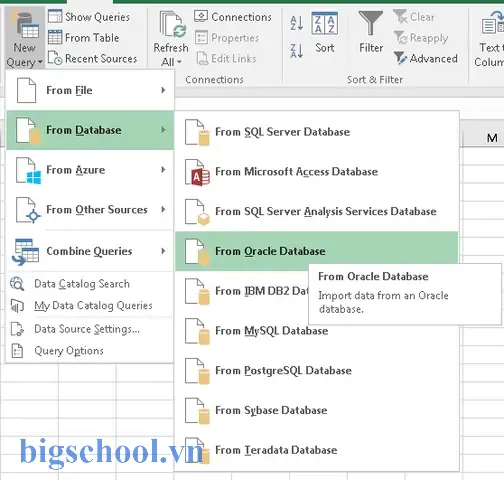Click the Show Queries icon
Viewport: 504px width, 480px height.
click(x=55, y=16)
